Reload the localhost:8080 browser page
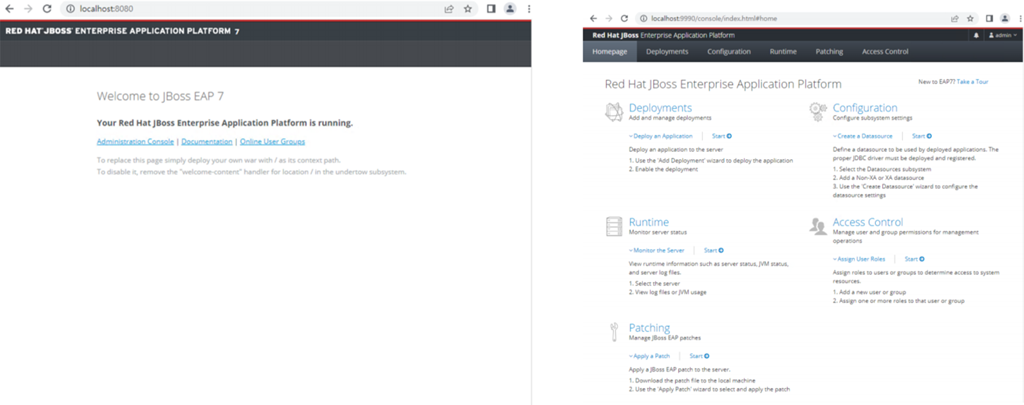Image resolution: width=1024 pixels, height=405 pixels. tap(46, 9)
